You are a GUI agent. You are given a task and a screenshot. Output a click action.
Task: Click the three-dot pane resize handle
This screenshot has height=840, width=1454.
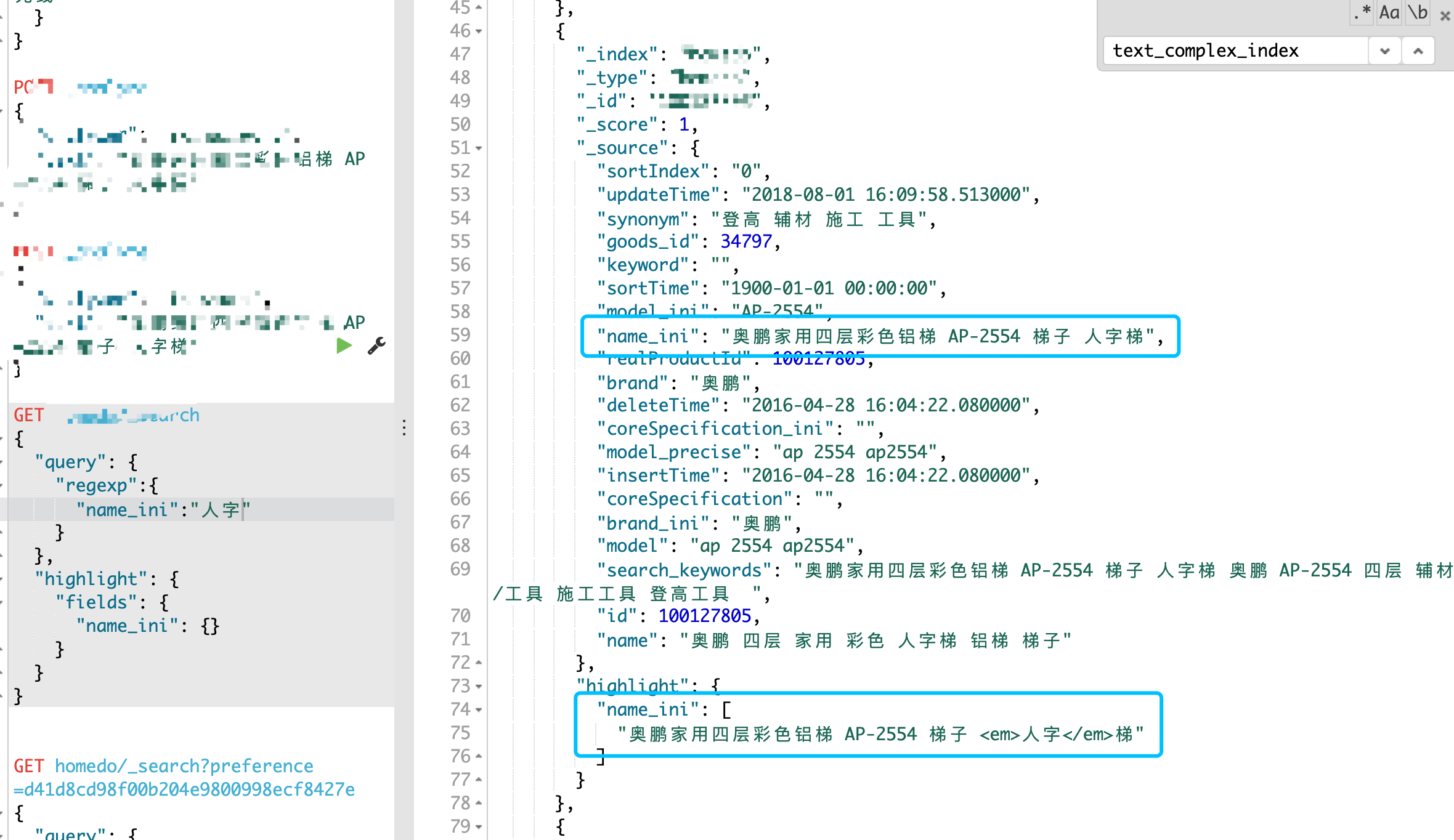pyautogui.click(x=404, y=427)
